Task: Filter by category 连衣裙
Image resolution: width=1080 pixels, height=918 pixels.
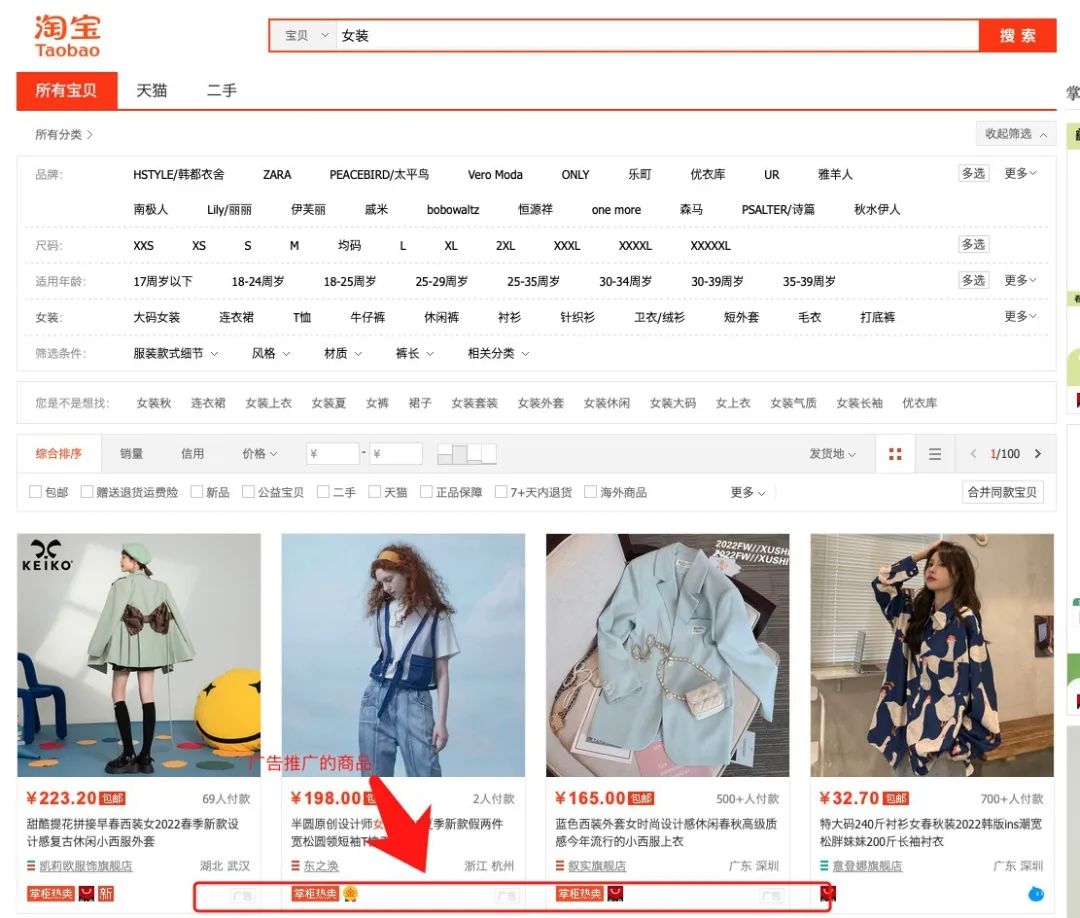Action: click(236, 317)
